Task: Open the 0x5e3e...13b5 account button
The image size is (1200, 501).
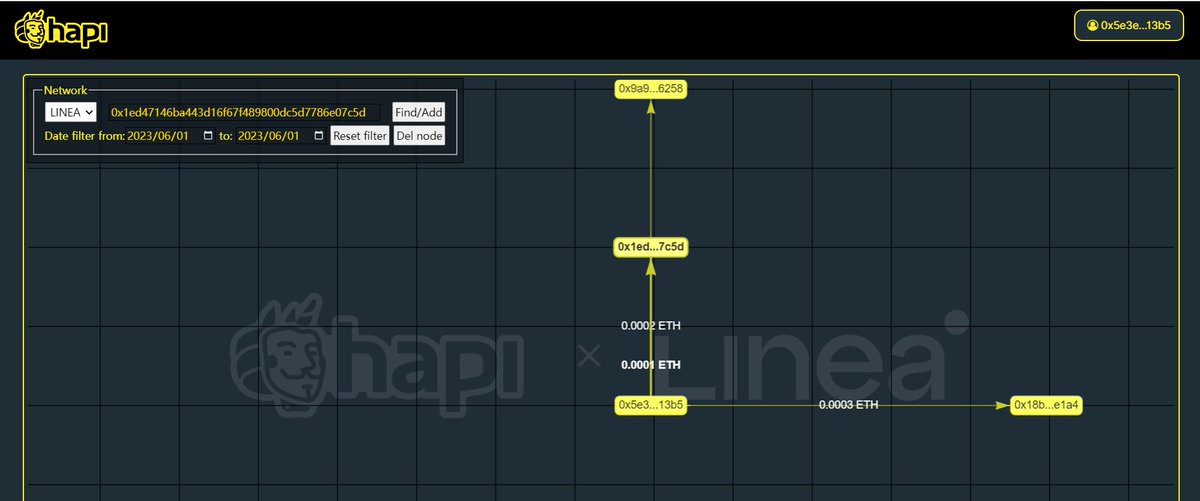Action: tap(1128, 25)
